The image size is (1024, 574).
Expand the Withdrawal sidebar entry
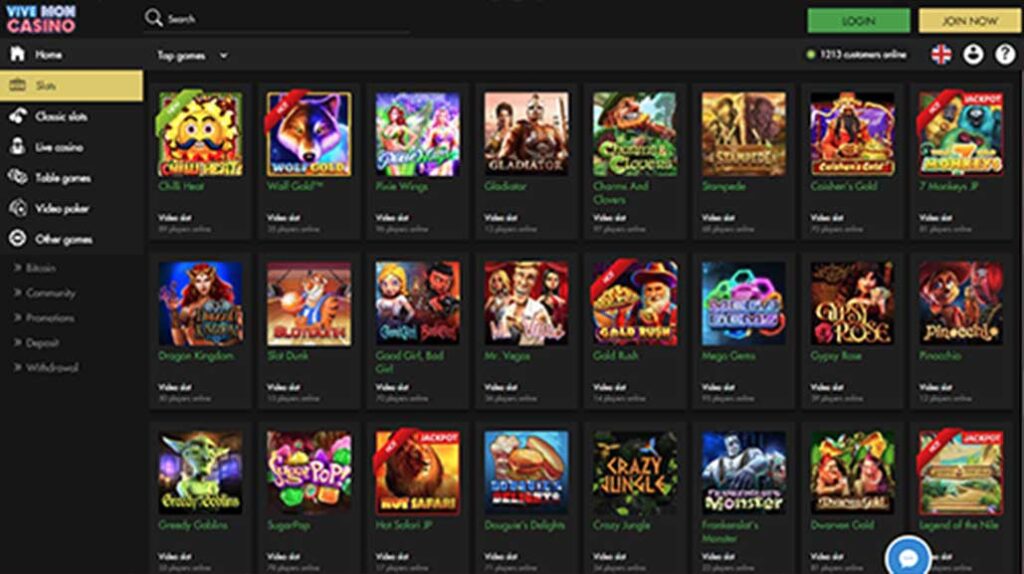(46, 367)
